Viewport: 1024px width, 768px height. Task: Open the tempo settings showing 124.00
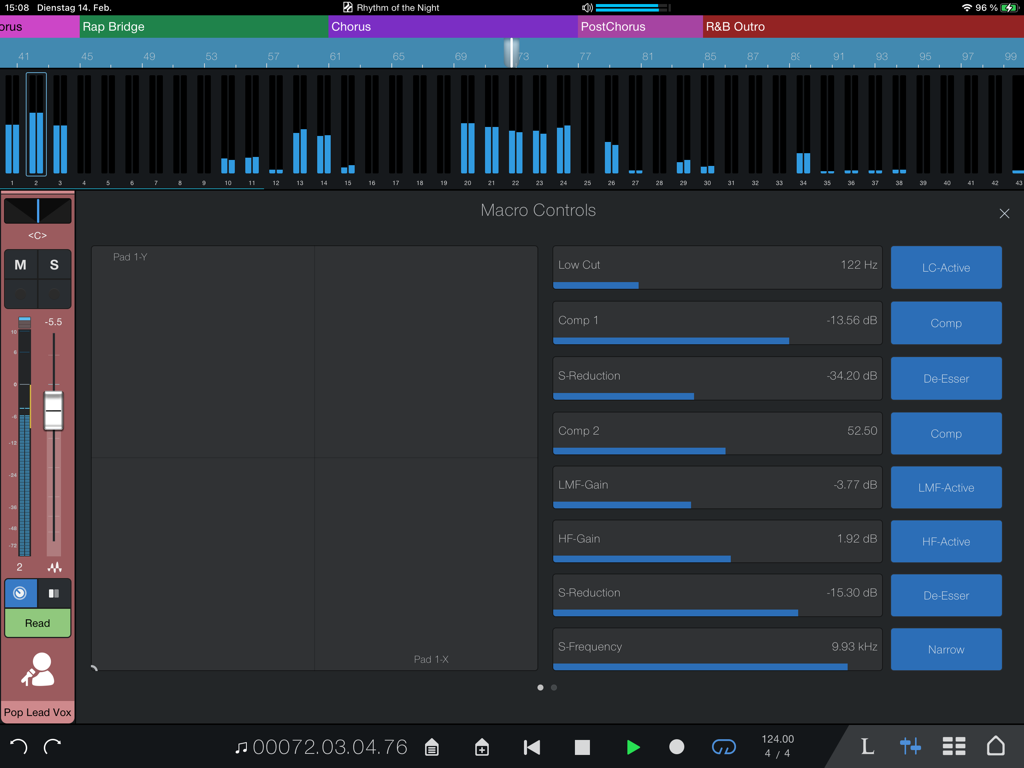click(x=778, y=746)
